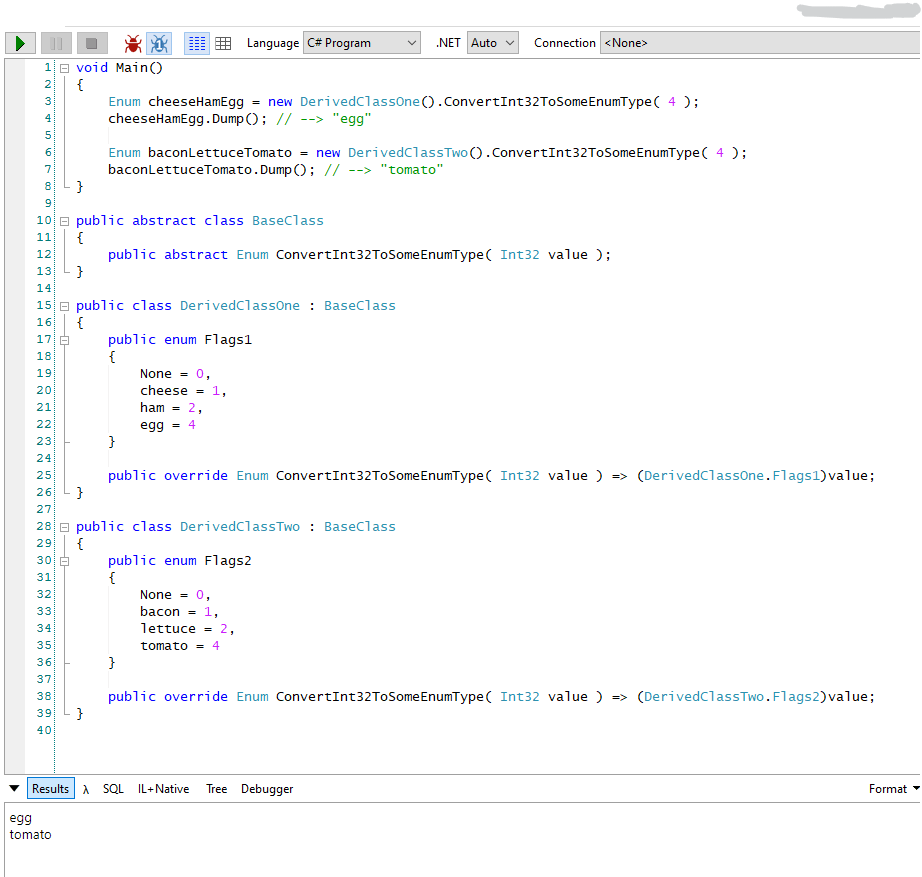Screen dimensions: 922x877
Task: Click line number 38 in the gutter
Action: (44, 696)
